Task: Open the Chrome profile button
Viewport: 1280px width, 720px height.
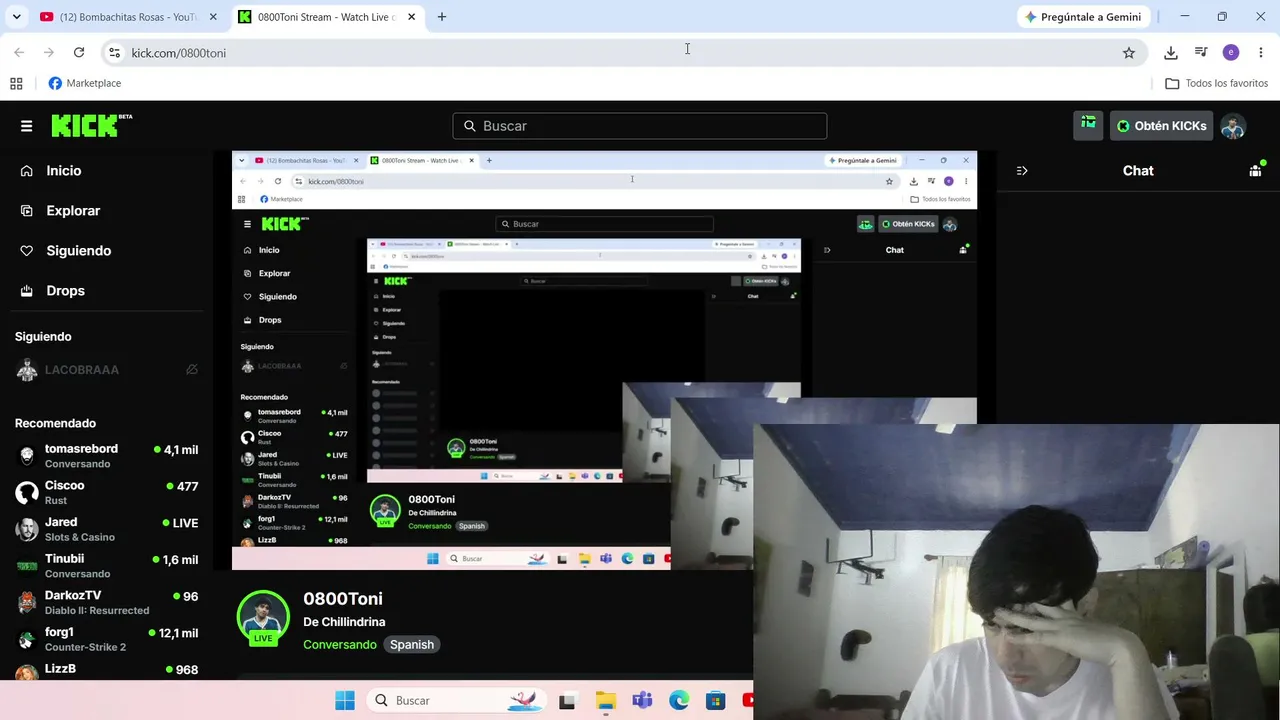Action: coord(1231,53)
